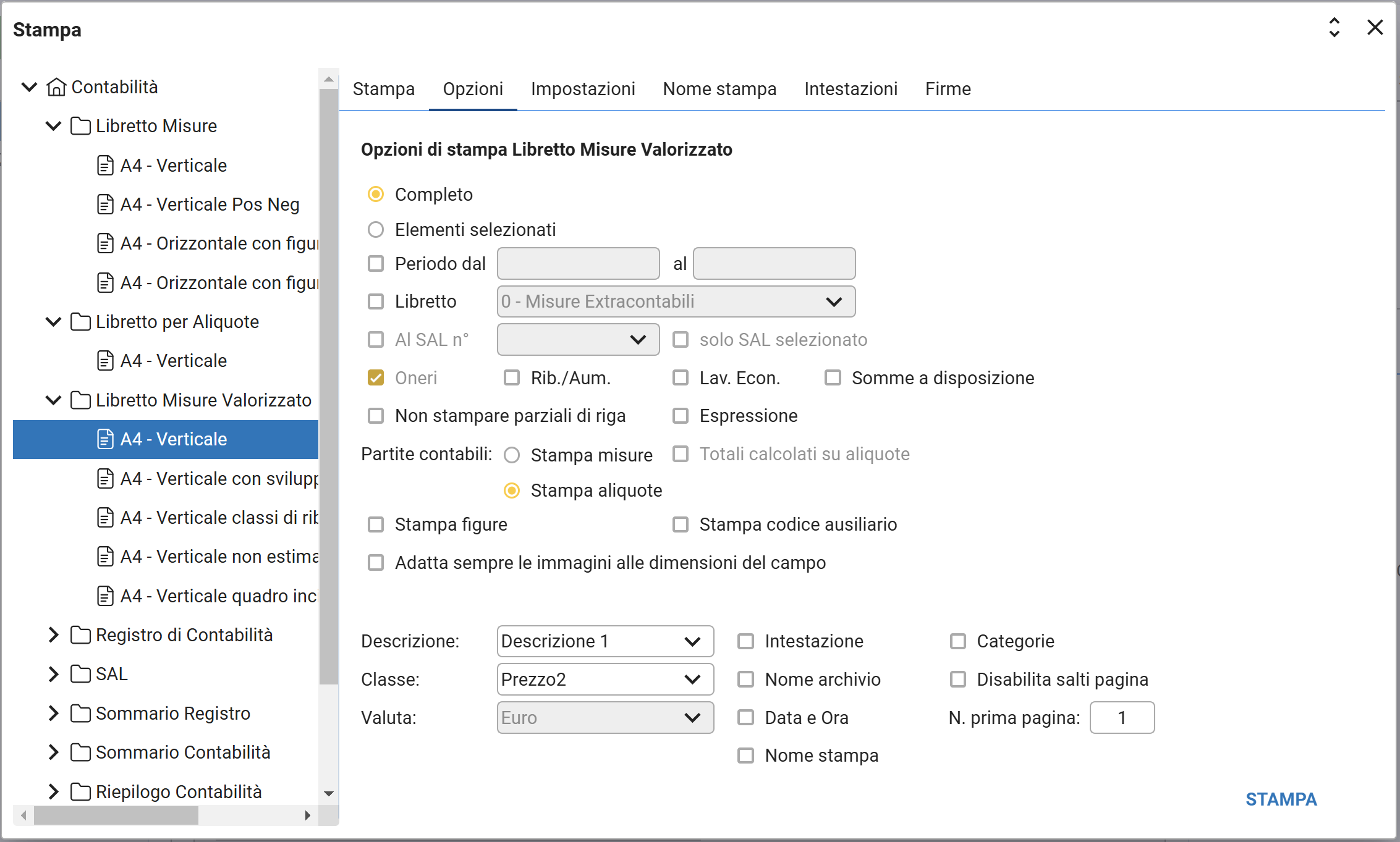This screenshot has width=1400, height=842.
Task: Click the SAL folder icon
Action: pos(80,674)
